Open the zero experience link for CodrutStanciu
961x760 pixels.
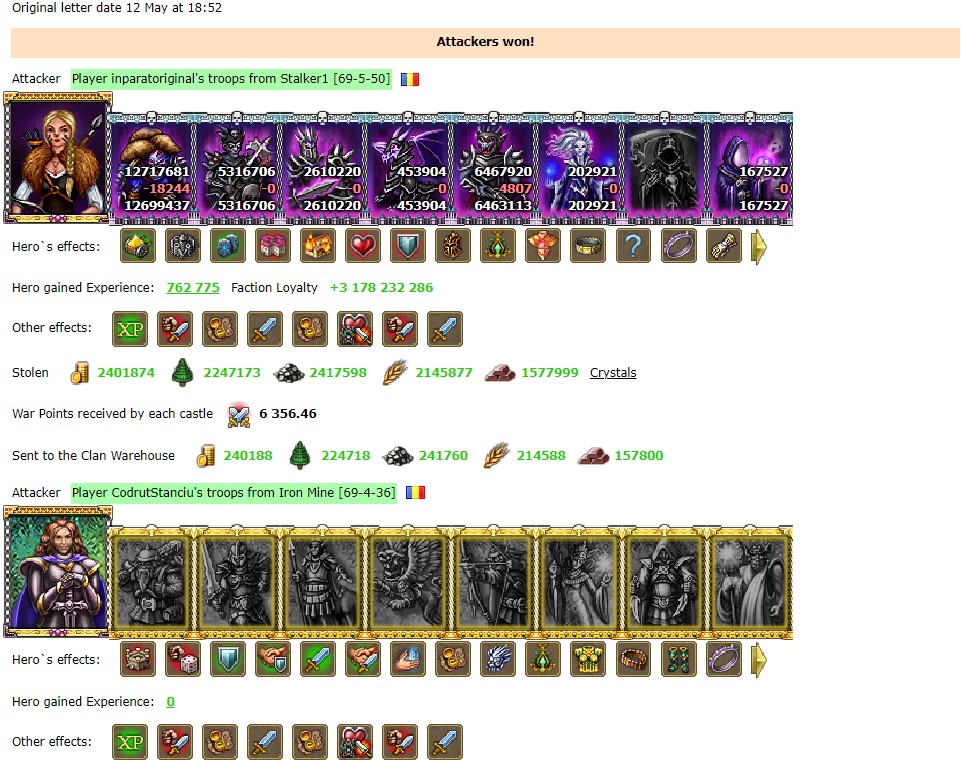click(170, 702)
